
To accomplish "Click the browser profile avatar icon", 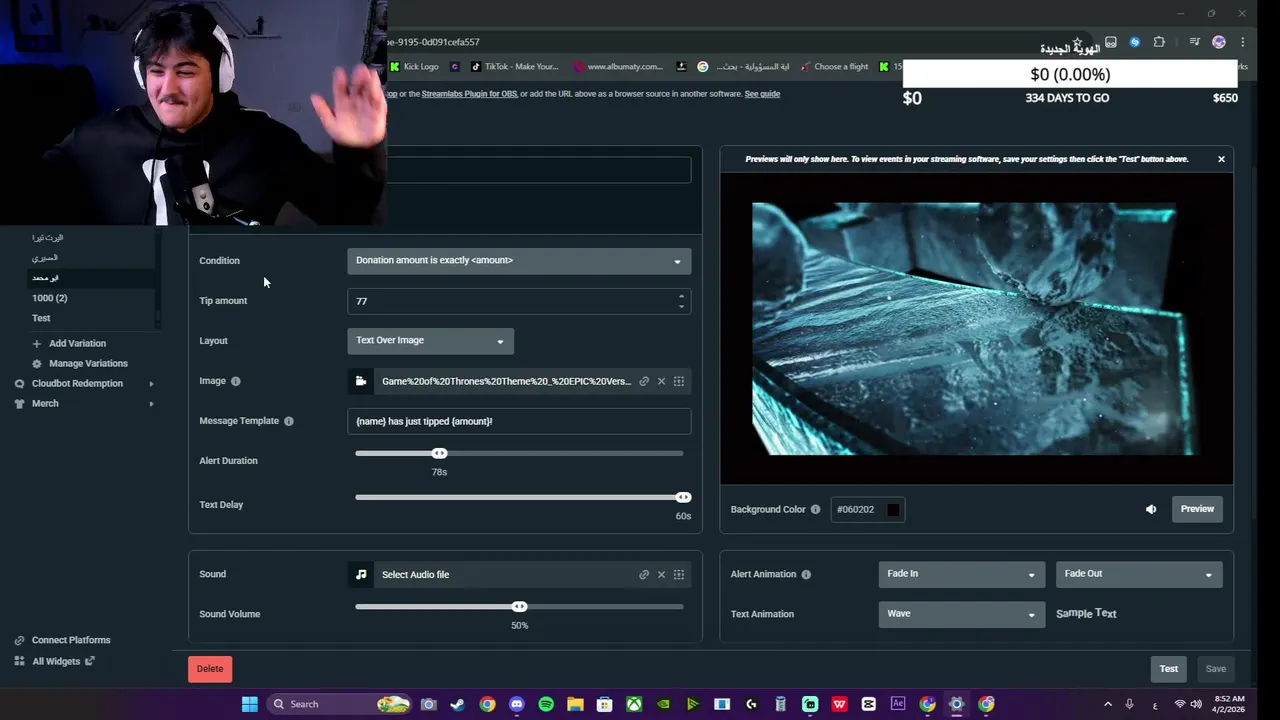I will (1218, 42).
